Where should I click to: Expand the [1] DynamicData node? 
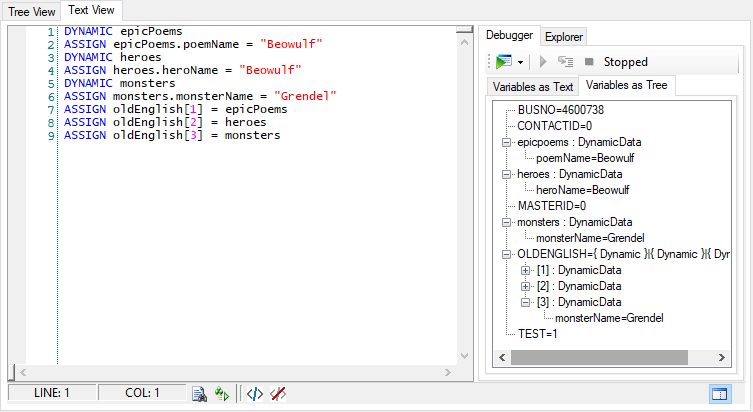(527, 270)
